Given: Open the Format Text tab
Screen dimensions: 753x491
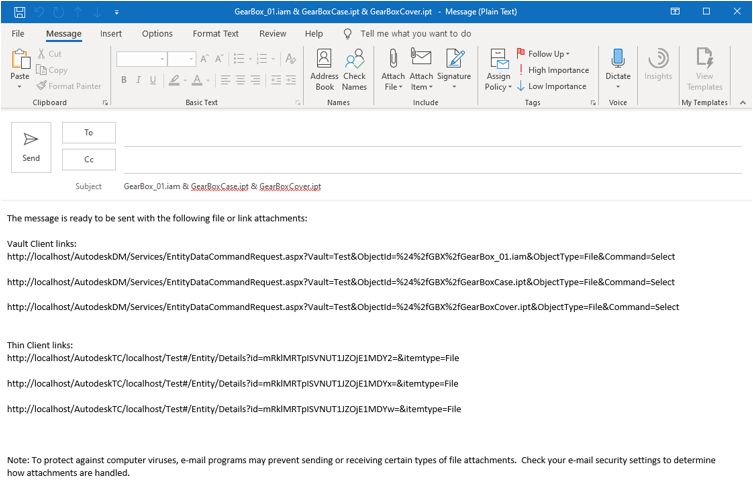Looking at the screenshot, I should click(x=216, y=34).
